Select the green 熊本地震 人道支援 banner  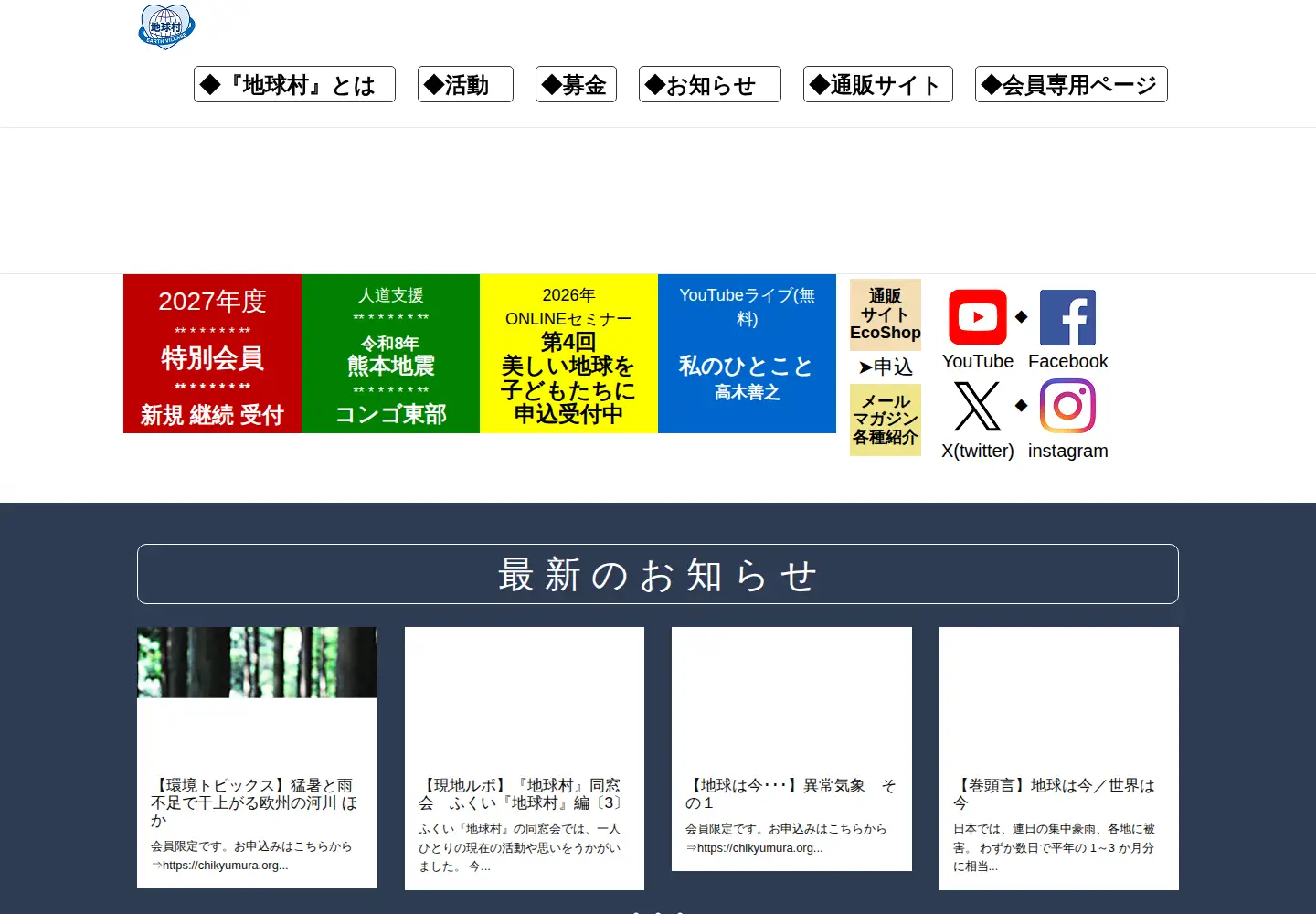click(390, 354)
